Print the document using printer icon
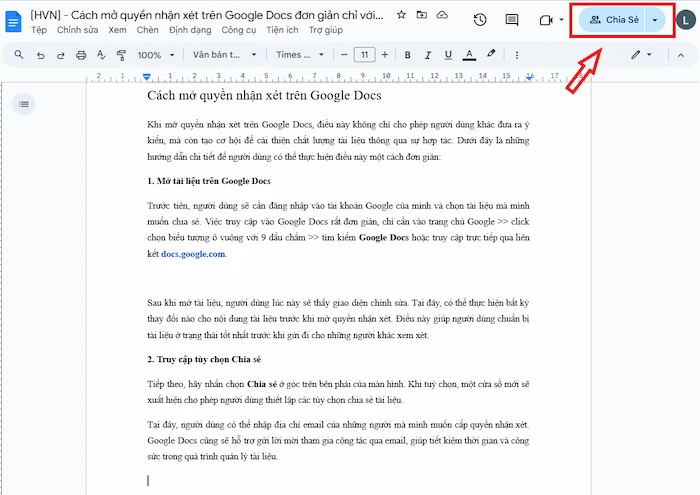Screen dimensions: 700x495 [x=80, y=55]
